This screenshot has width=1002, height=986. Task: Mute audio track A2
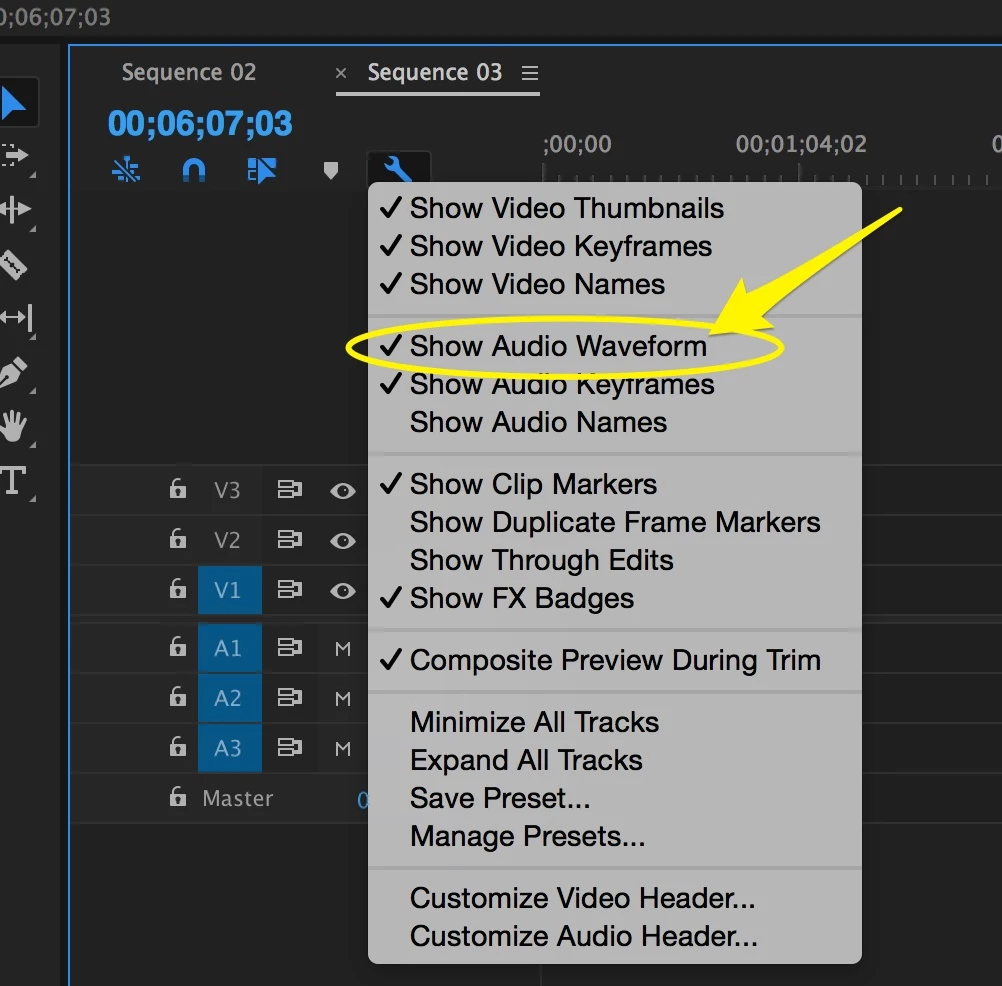point(343,698)
